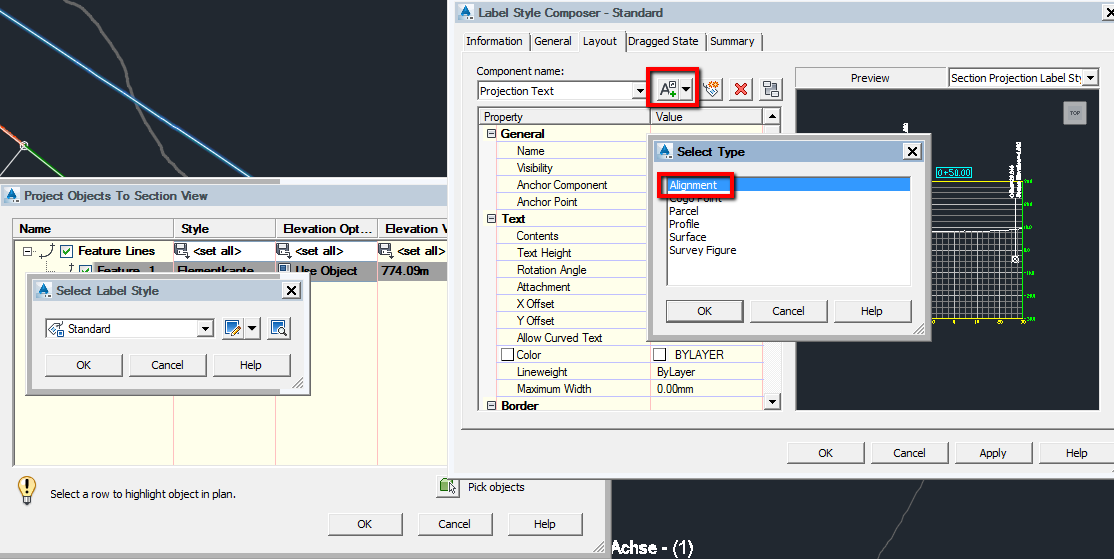1114x559 pixels.
Task: Toggle the Feature 1 row checkbox
Action: coord(85,270)
